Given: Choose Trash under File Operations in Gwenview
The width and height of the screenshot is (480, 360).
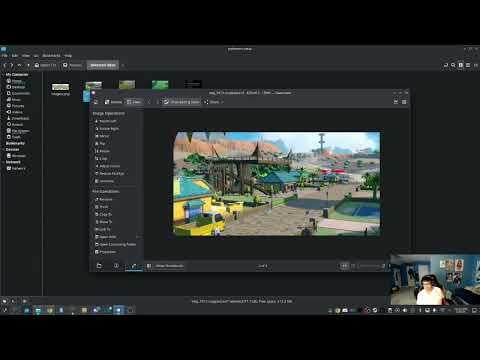Looking at the screenshot, I should pyautogui.click(x=102, y=207).
